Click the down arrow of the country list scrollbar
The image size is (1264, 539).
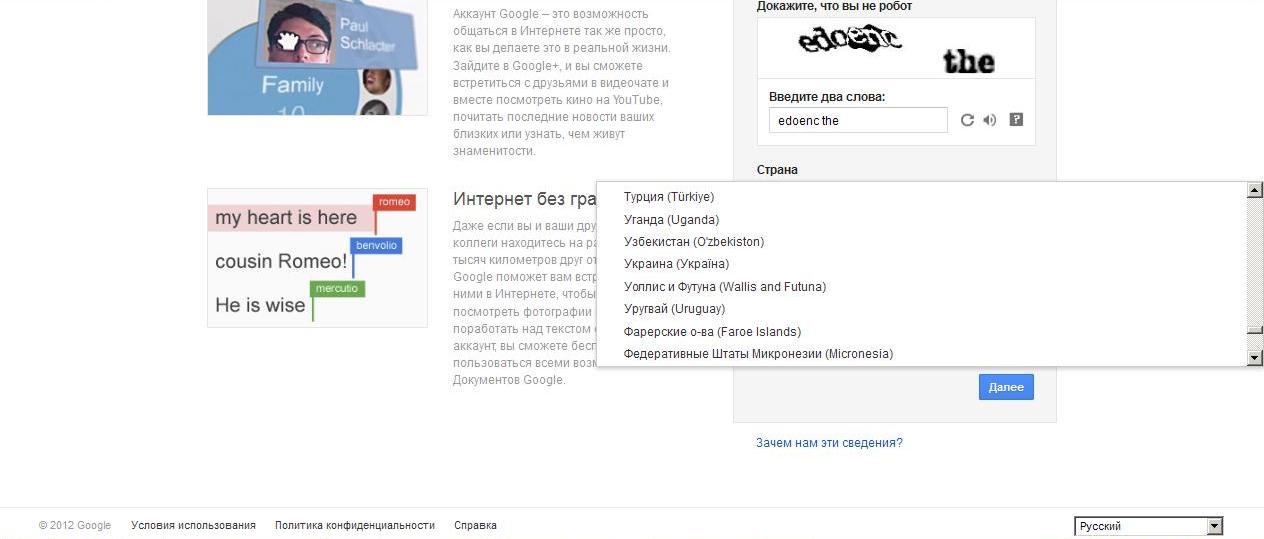(x=1255, y=358)
